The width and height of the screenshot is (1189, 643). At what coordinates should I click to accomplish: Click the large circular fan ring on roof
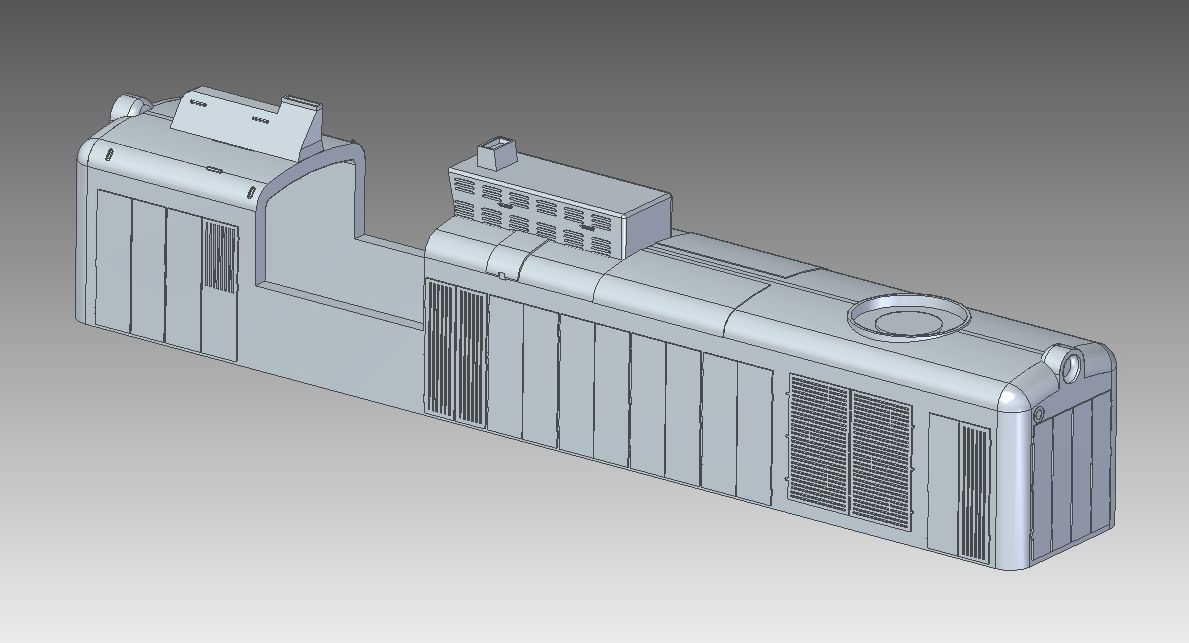click(908, 318)
